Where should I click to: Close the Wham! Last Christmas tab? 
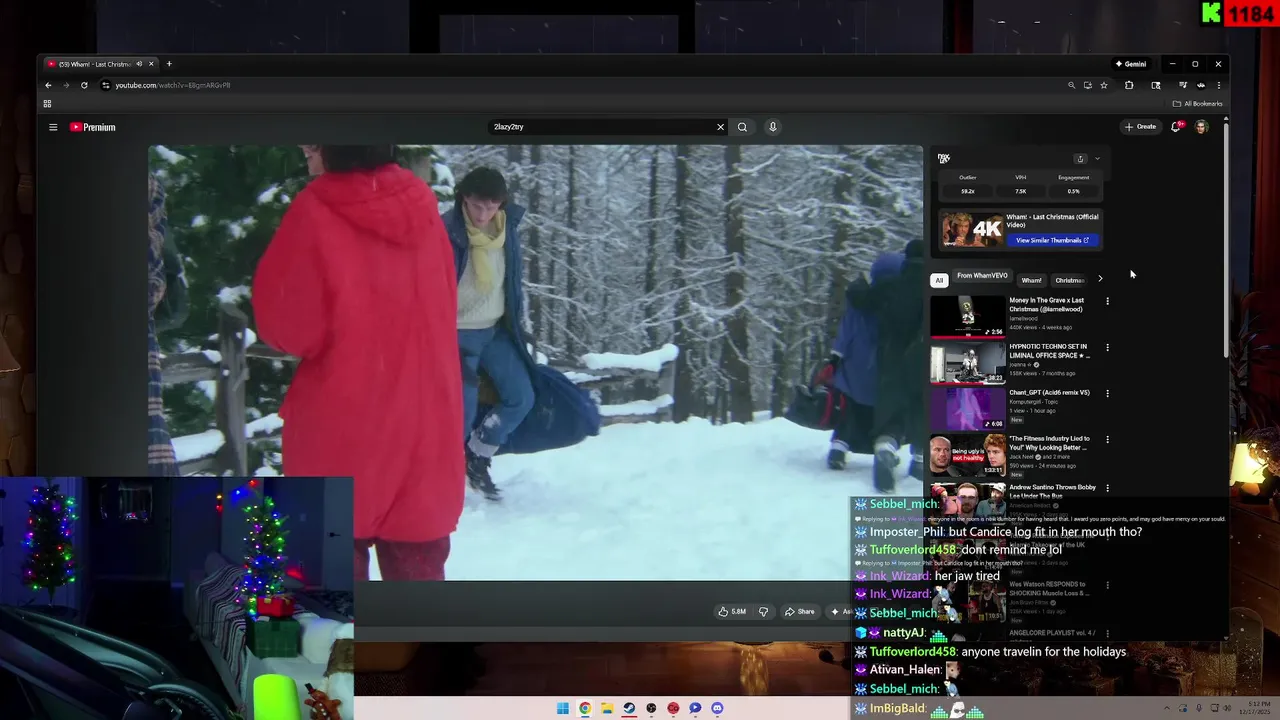coord(151,64)
